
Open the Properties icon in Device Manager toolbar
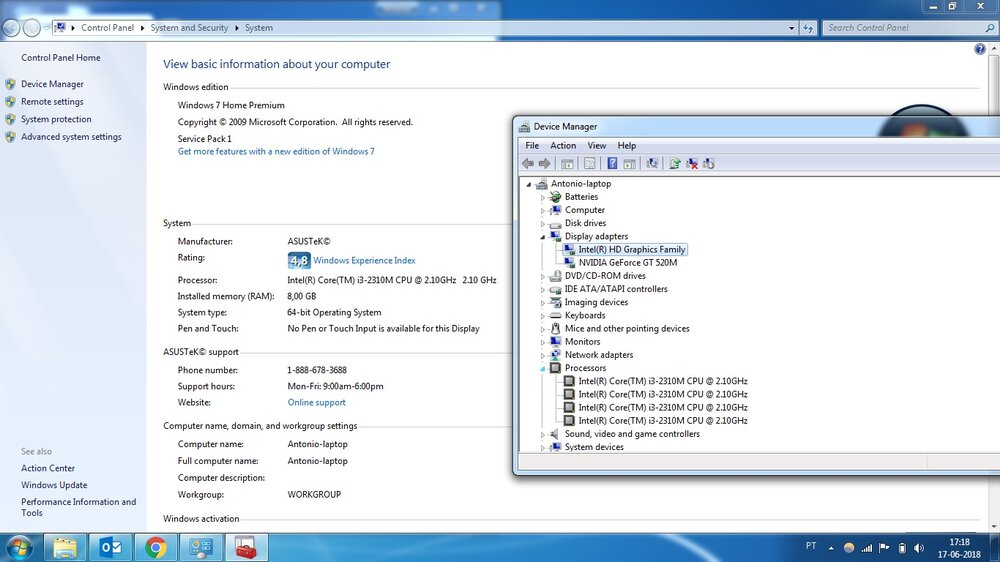pos(590,164)
